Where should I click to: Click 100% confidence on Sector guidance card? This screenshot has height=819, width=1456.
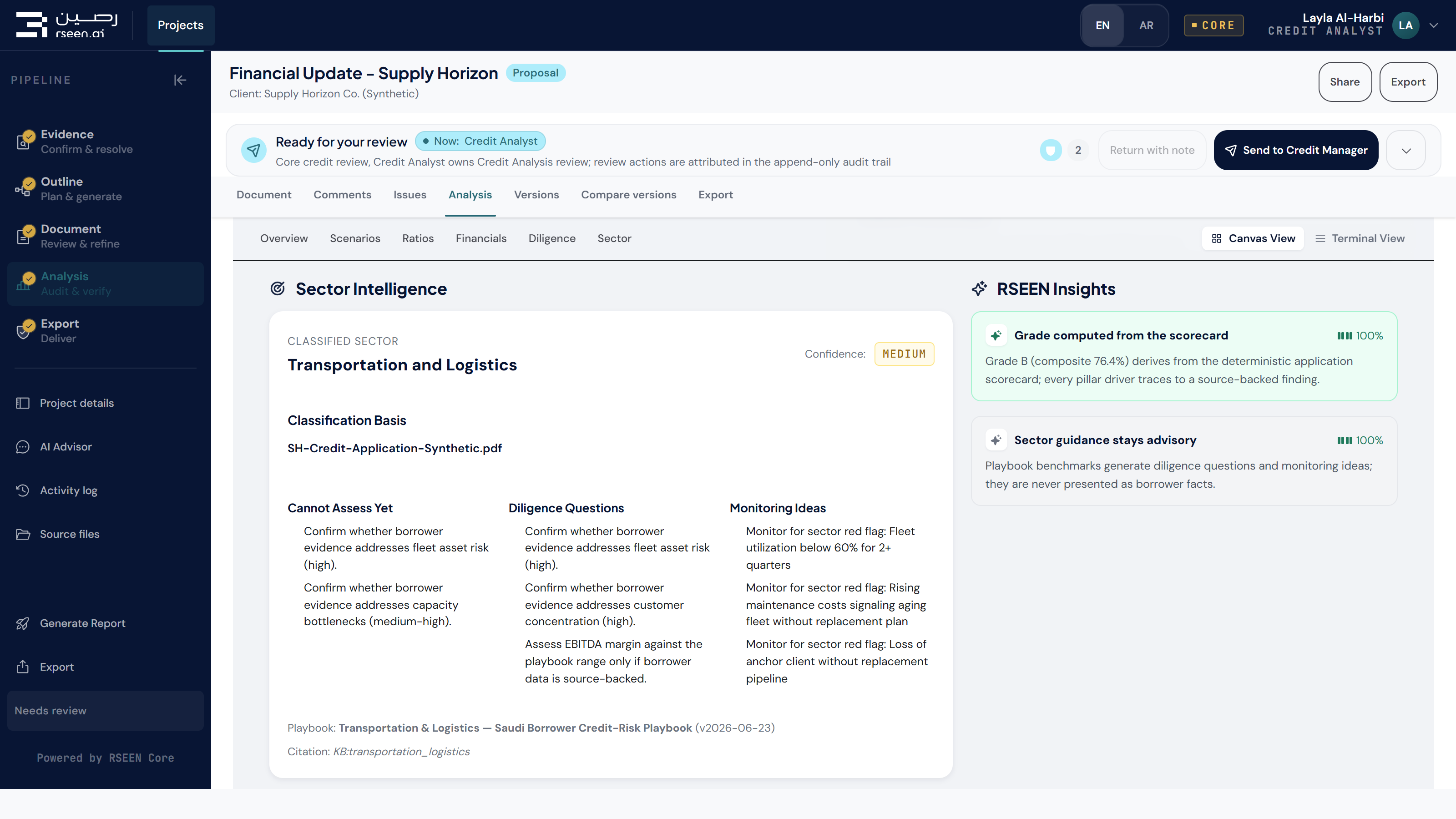(x=1360, y=440)
